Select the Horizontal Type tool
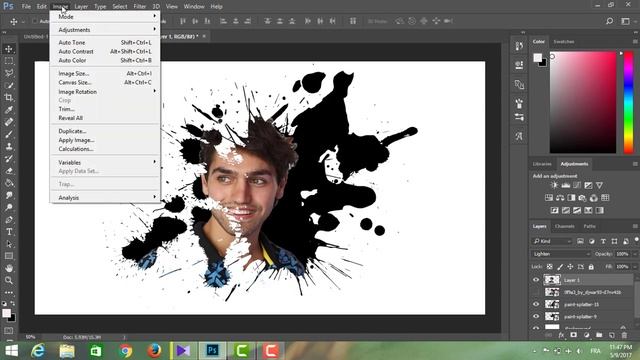 9,232
